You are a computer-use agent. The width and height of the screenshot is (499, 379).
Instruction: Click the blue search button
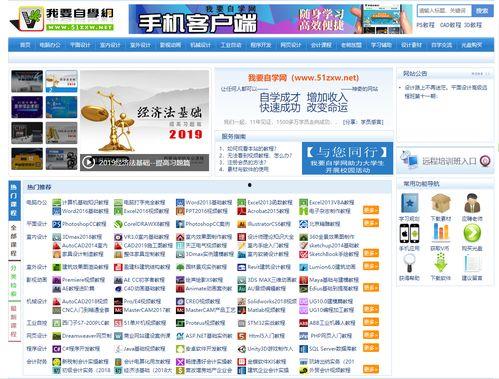[482, 11]
